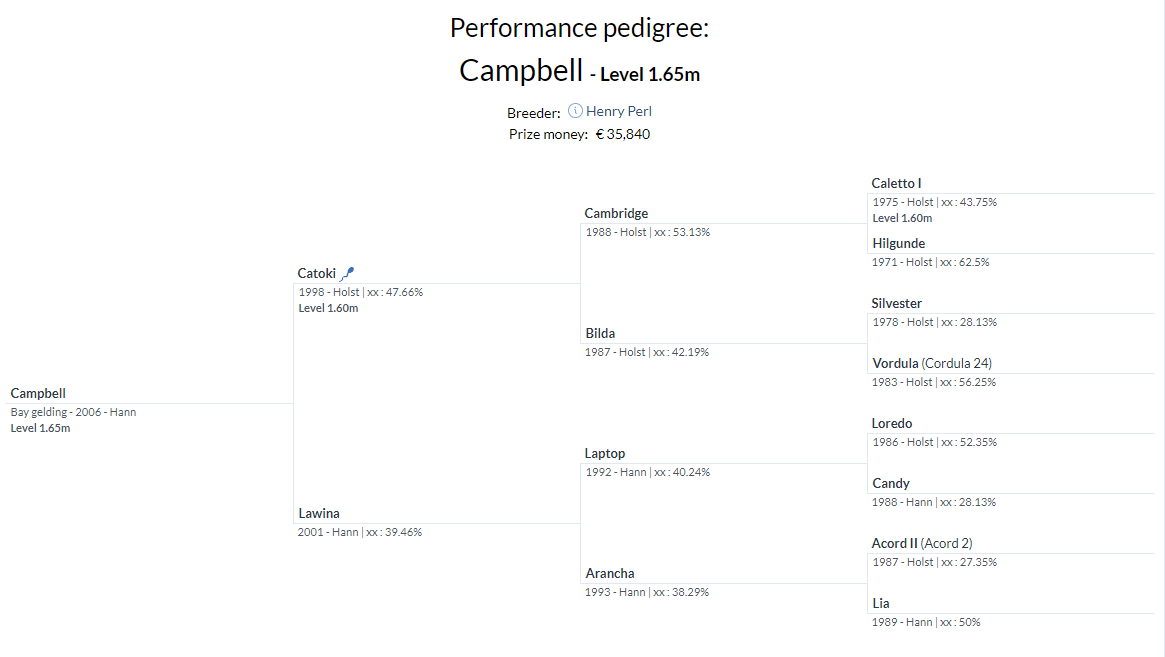Open Acord II (Acord 2) entry

921,543
